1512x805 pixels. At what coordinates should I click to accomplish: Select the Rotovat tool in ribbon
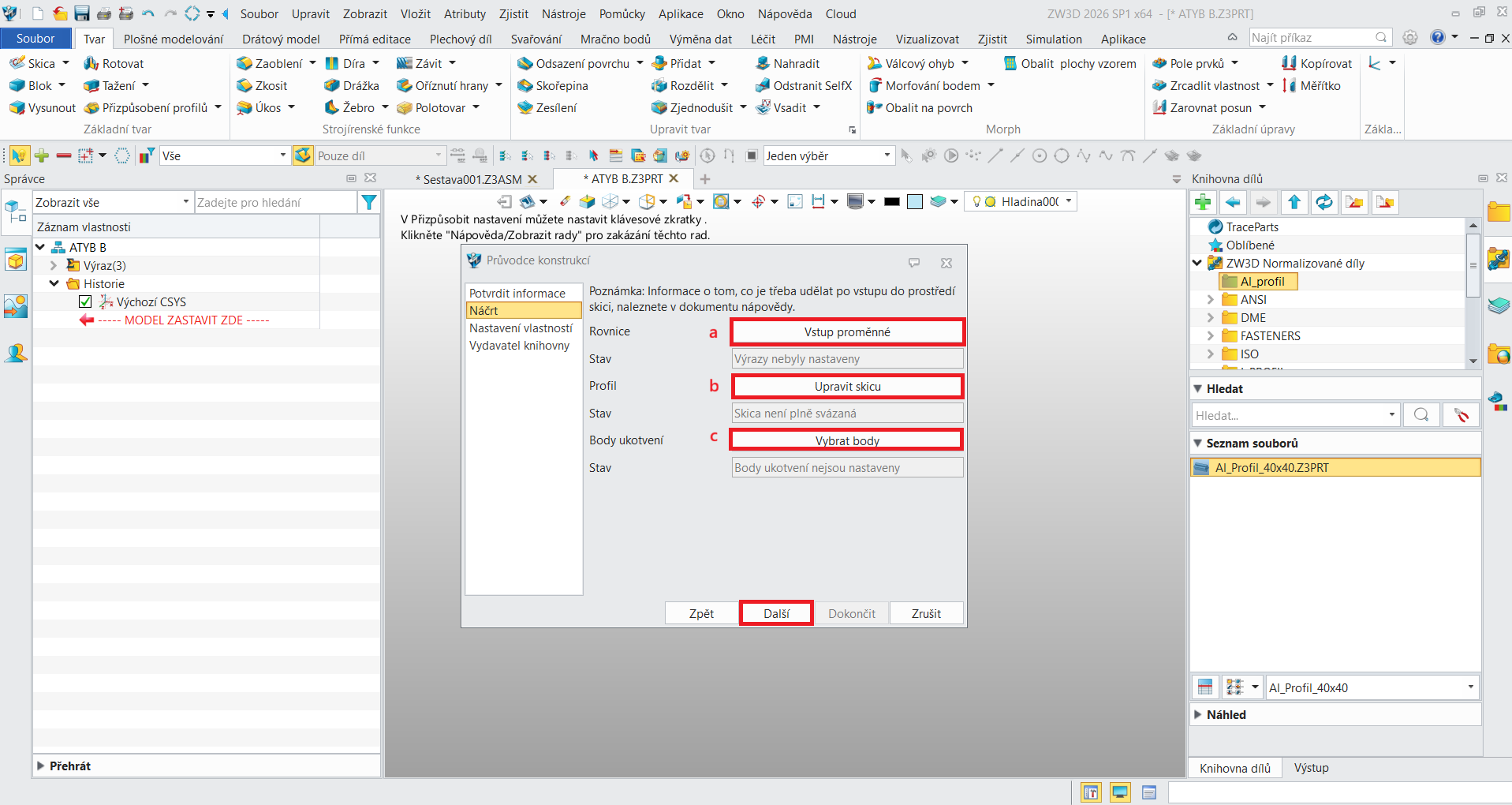pyautogui.click(x=114, y=63)
